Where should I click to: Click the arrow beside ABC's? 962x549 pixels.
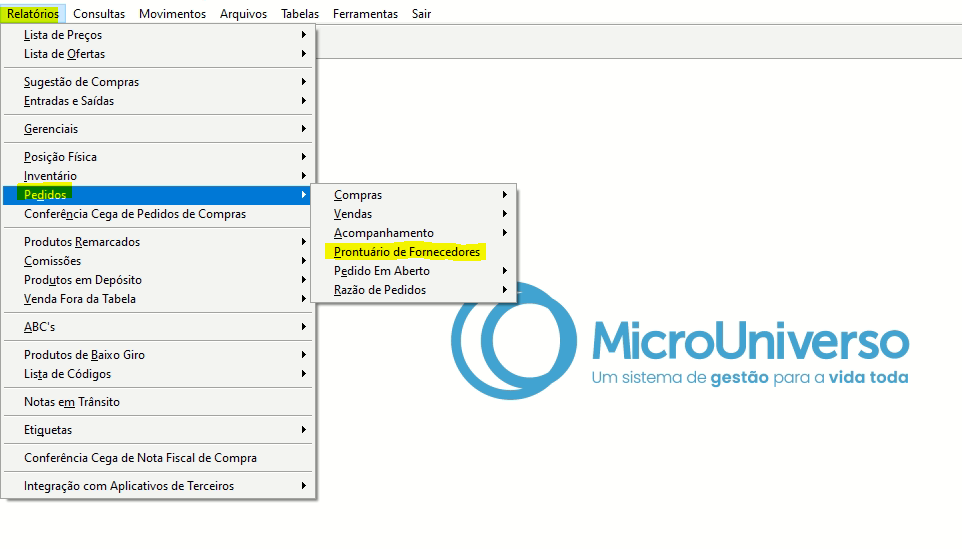(303, 327)
